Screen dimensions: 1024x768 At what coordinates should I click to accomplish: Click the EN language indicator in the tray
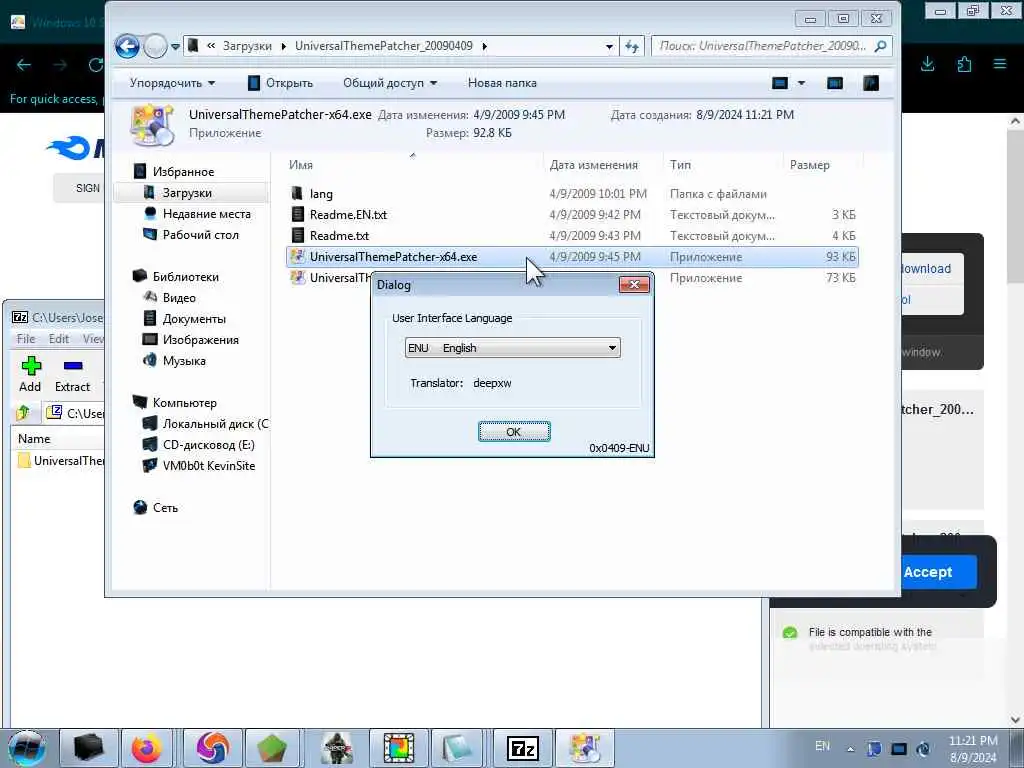coord(822,745)
